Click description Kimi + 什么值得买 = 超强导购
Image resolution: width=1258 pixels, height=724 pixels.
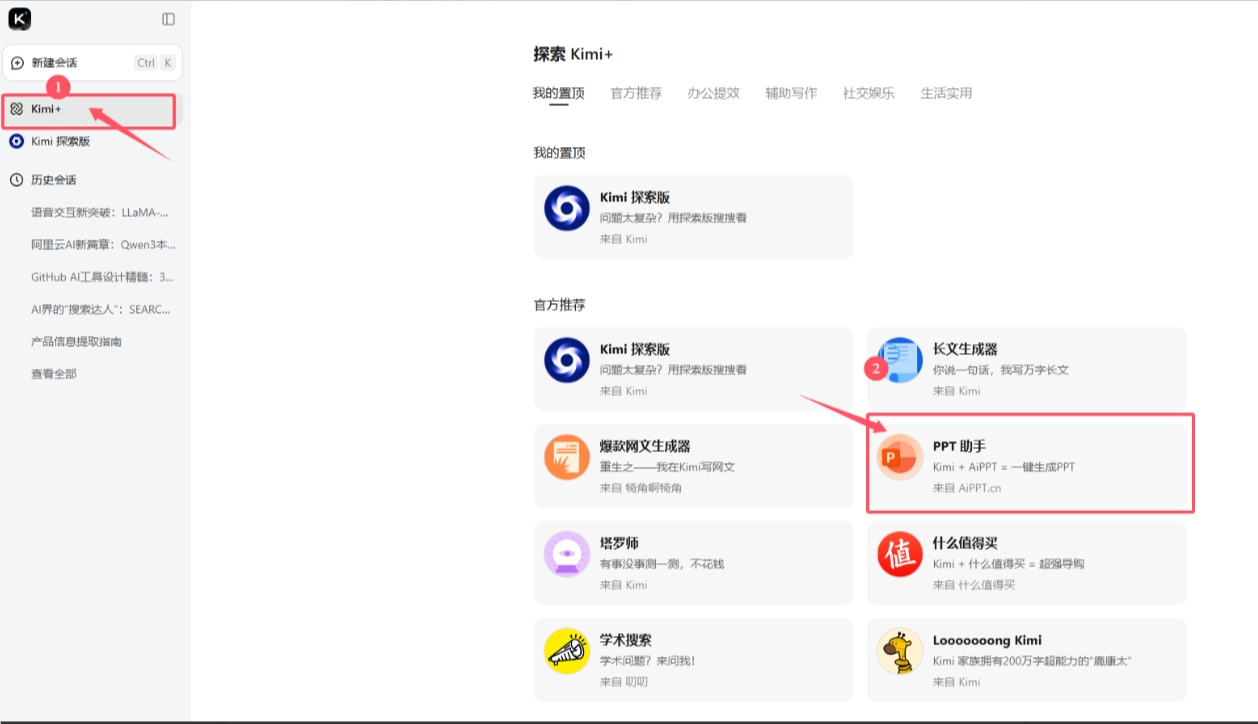(1008, 564)
